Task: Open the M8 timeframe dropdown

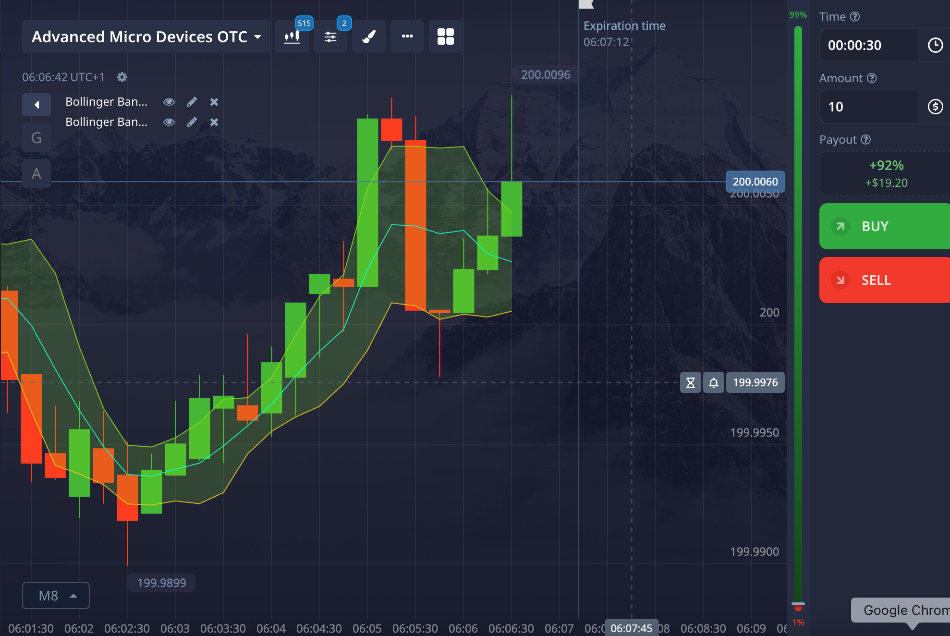Action: tap(56, 595)
